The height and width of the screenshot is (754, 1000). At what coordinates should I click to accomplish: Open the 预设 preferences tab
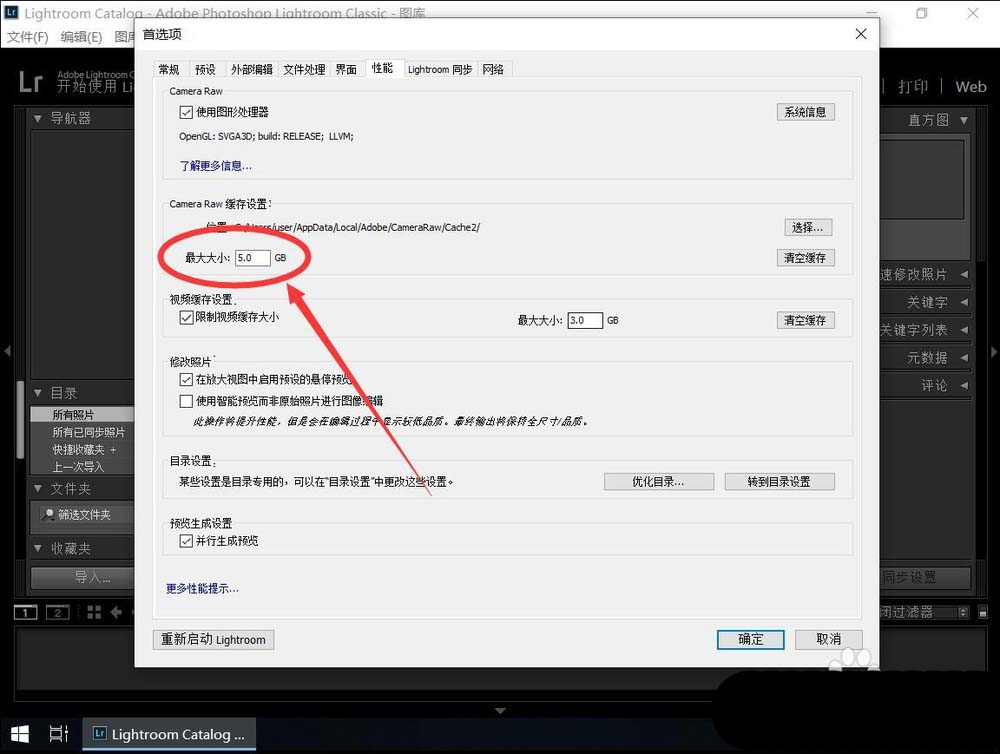[205, 69]
